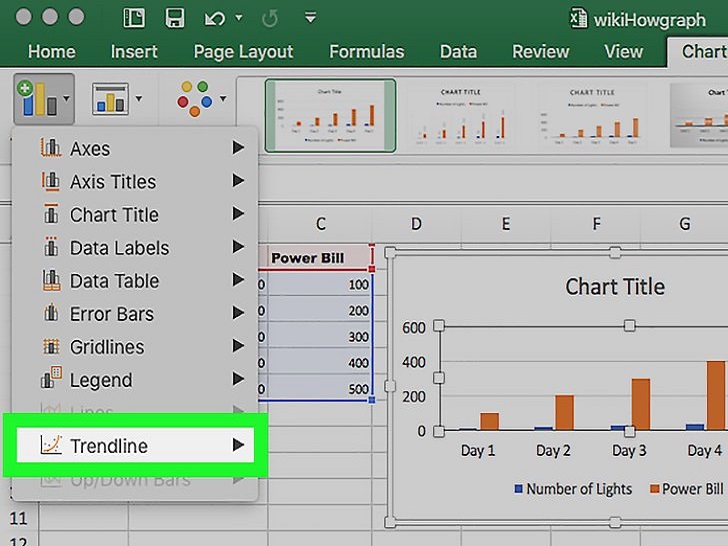Screen dimensions: 728x546
Task: Click the Data Labels menu icon
Action: pyautogui.click(x=51, y=247)
